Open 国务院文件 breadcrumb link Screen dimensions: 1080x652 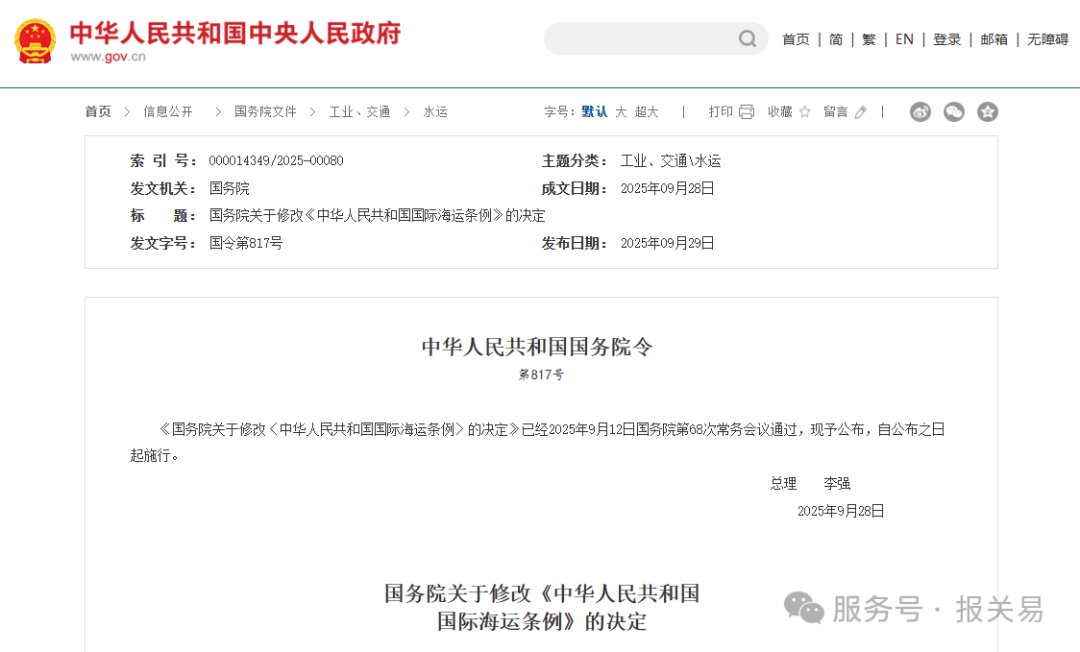(265, 112)
